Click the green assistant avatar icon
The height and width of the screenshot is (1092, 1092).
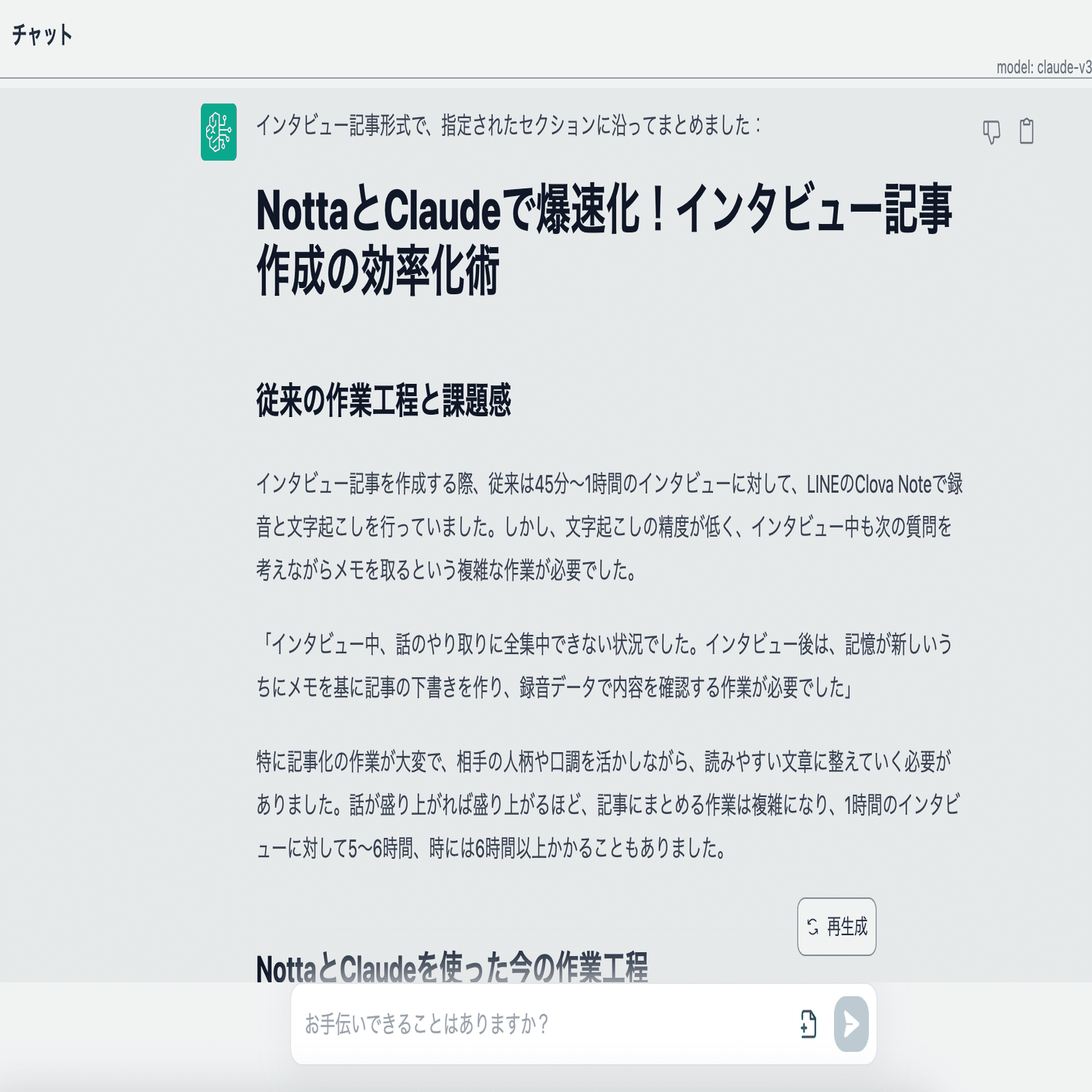pyautogui.click(x=219, y=132)
